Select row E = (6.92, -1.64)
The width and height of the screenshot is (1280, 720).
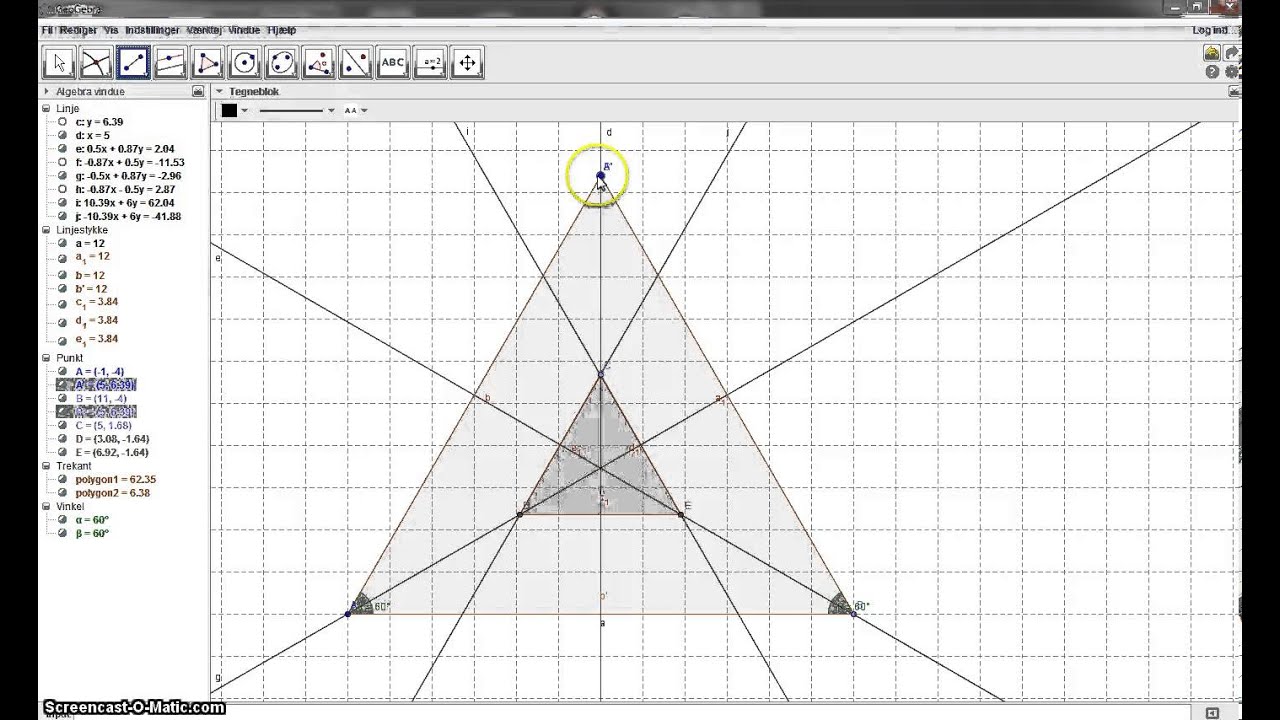[112, 452]
